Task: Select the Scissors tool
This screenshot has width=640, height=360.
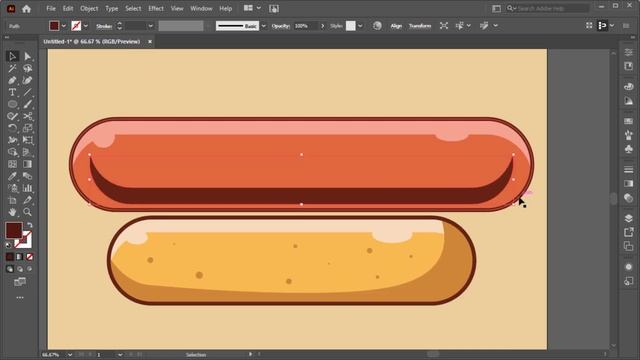Action: coord(27,116)
